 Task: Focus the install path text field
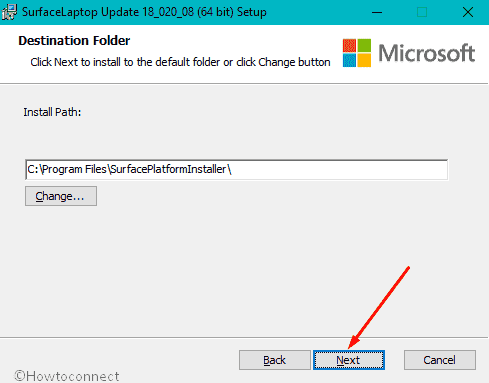237,169
